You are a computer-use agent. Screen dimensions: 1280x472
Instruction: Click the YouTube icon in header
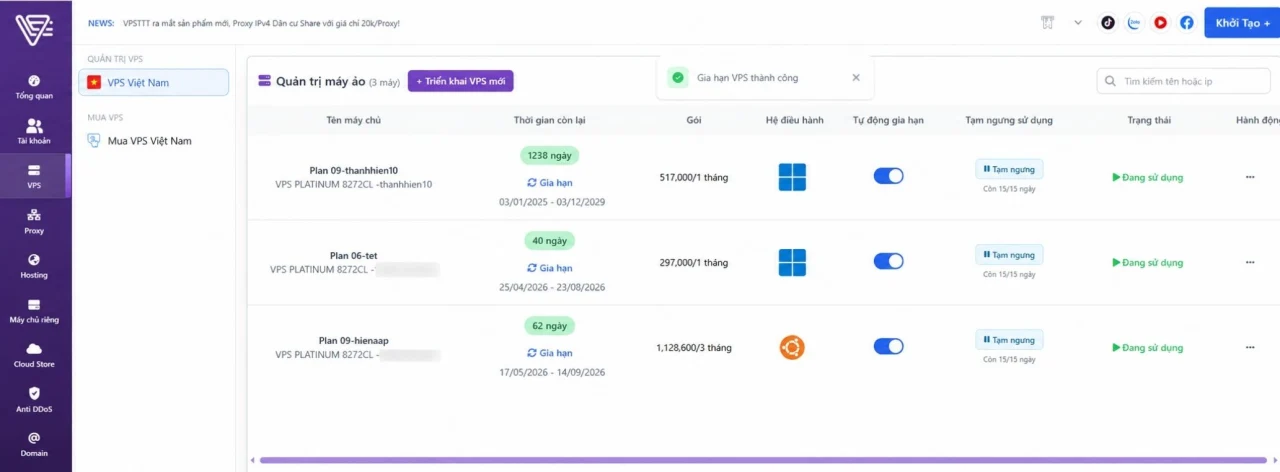(1160, 22)
